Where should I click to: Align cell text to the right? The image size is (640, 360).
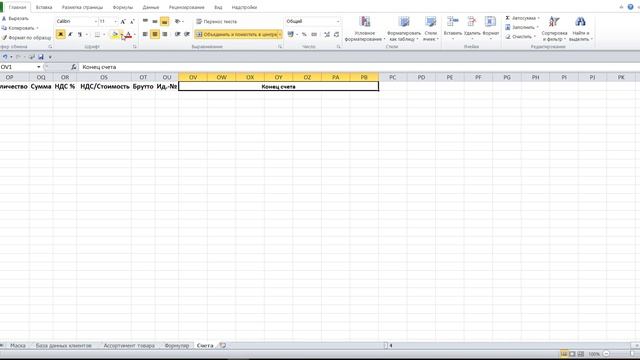pos(164,34)
